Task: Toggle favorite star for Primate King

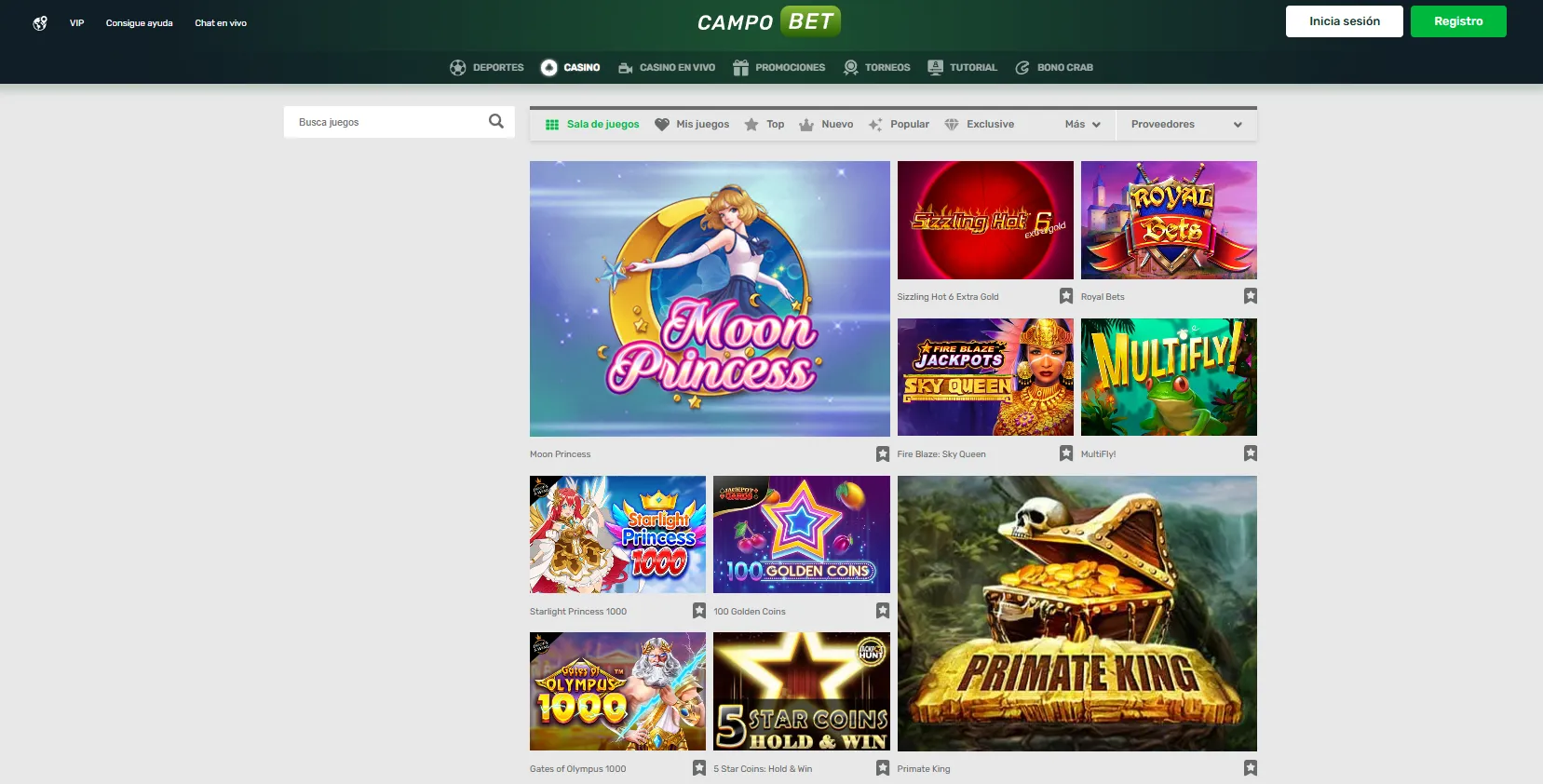Action: 1251,768
